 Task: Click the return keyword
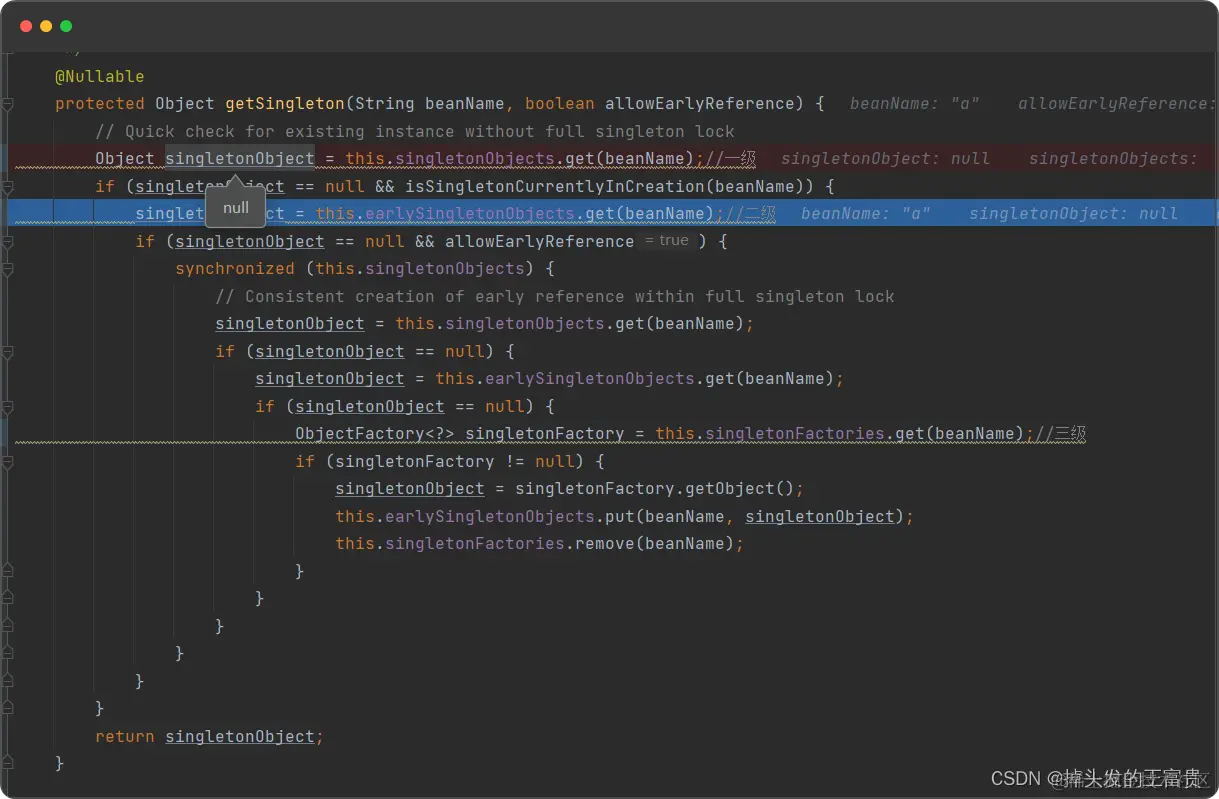125,736
